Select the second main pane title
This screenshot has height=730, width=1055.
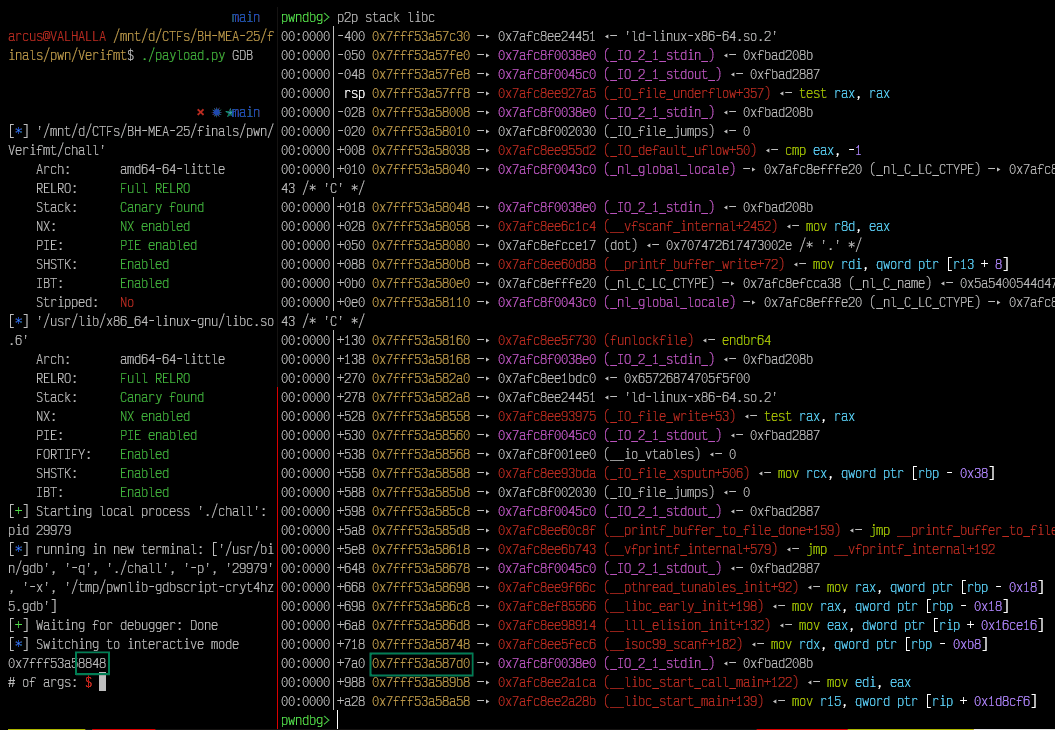(245, 111)
